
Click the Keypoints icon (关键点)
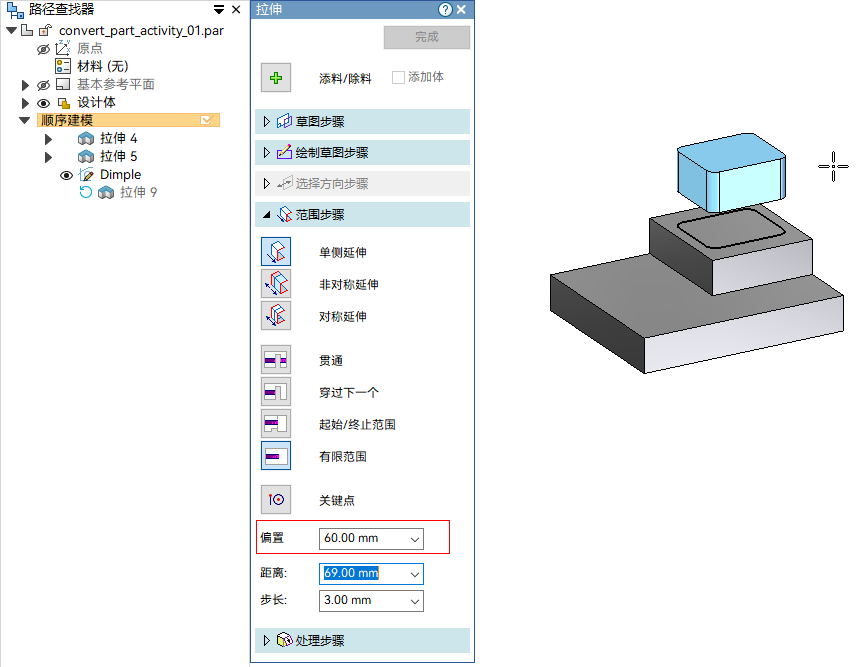(276, 500)
